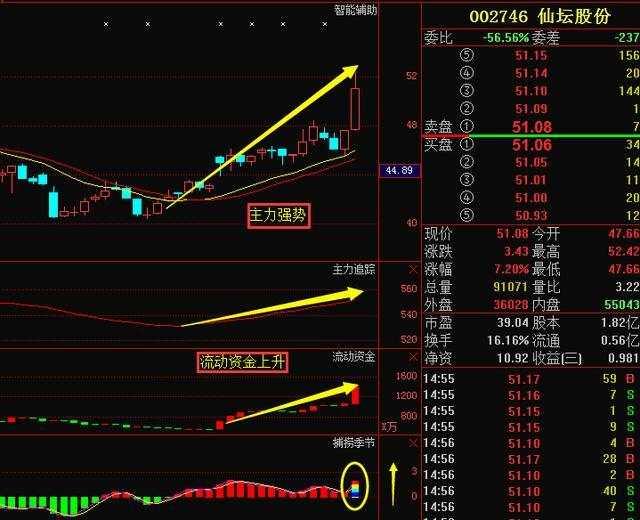Click the 总量 value 91071
The image size is (640, 520).
[511, 287]
